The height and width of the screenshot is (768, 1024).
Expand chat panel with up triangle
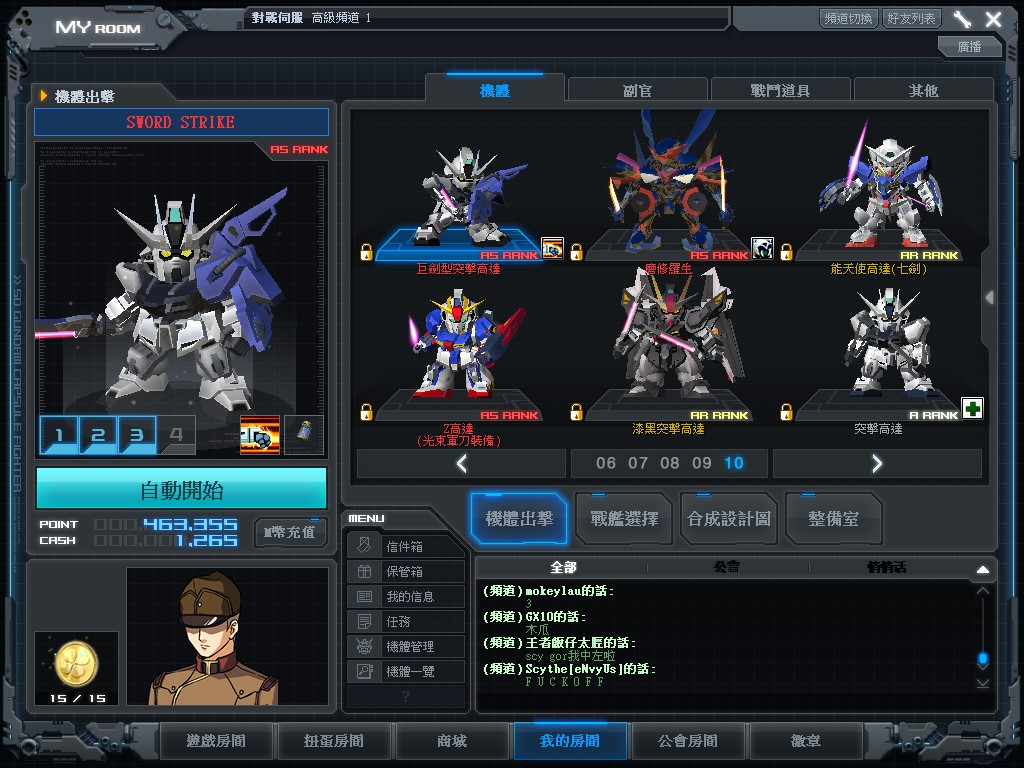point(983,569)
